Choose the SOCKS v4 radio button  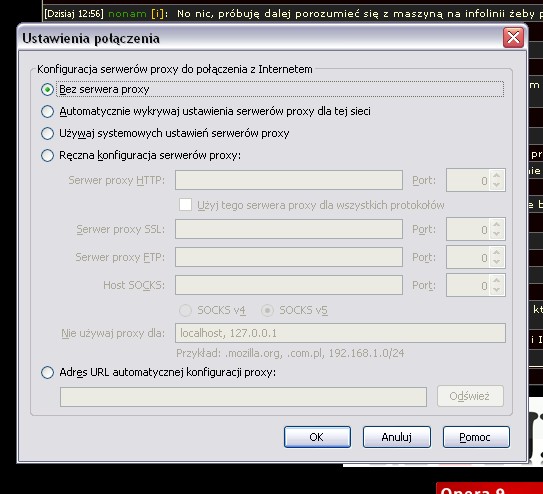(185, 310)
